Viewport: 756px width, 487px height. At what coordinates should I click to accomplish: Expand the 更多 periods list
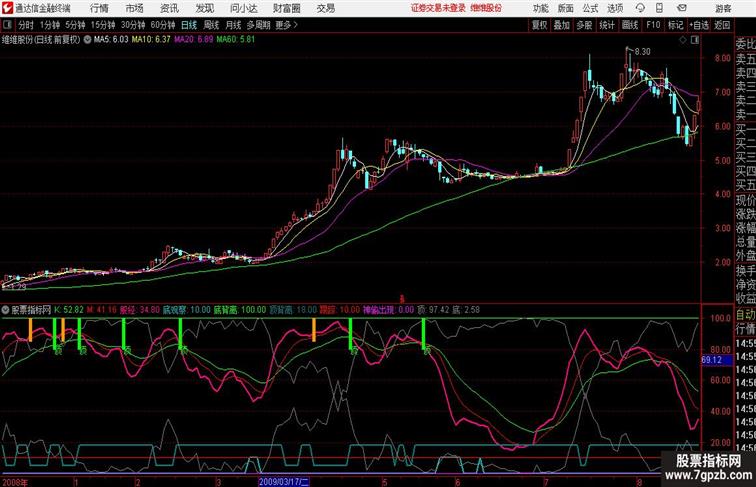click(286, 25)
